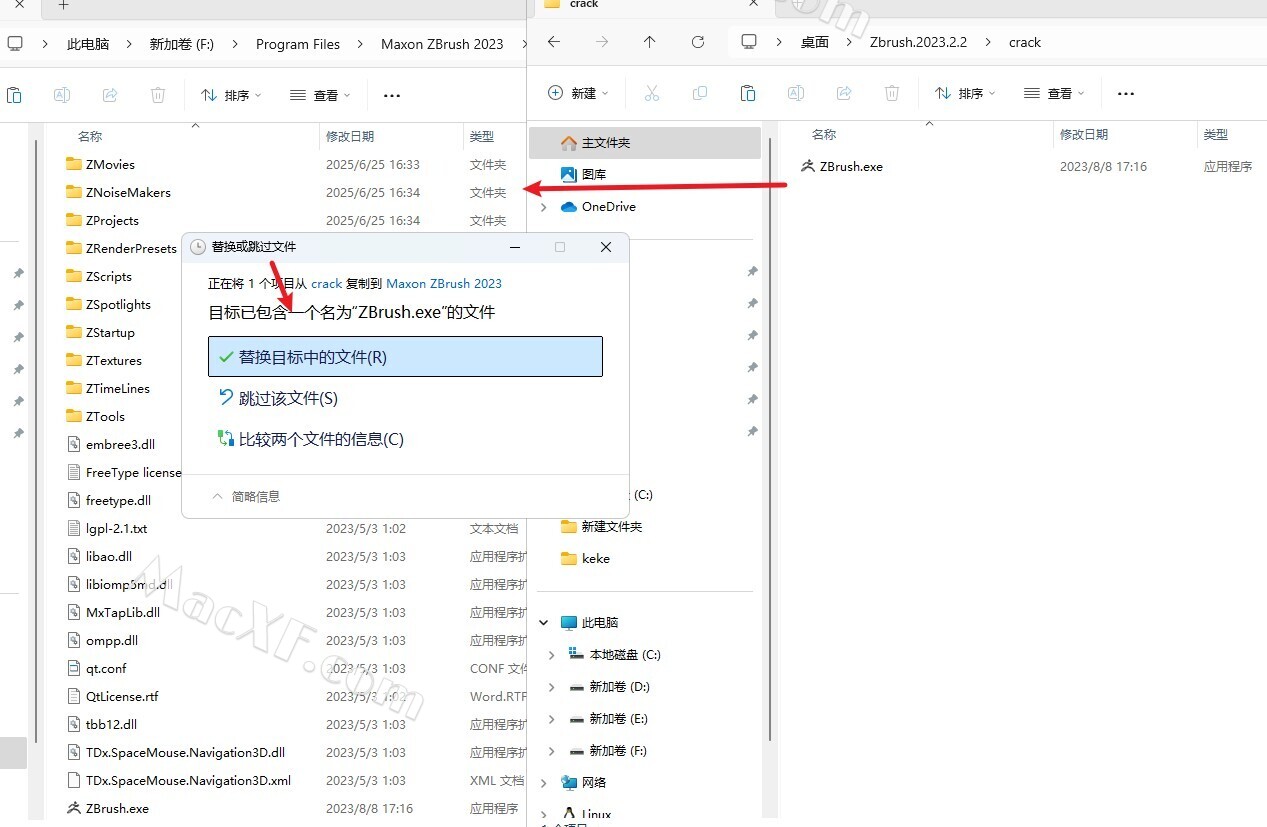
Task: Add a new tab with the plus button
Action: point(64,5)
